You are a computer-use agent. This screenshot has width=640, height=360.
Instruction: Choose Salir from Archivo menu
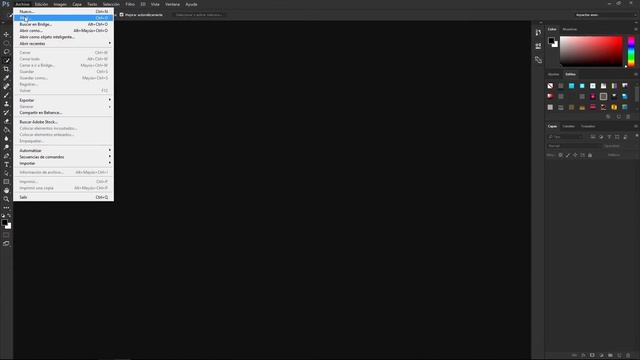click(64, 197)
